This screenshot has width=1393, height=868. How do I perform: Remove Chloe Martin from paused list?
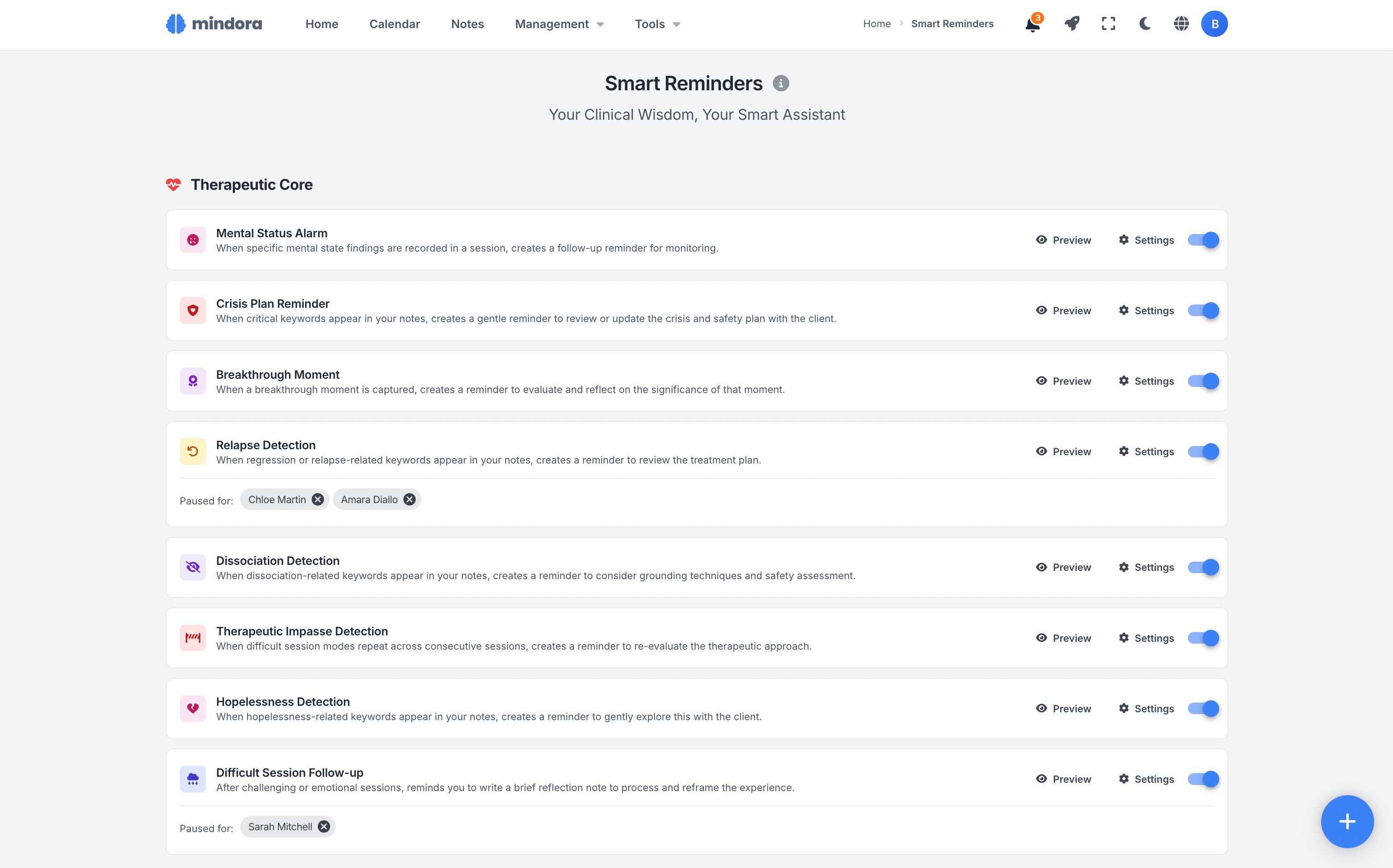(x=318, y=499)
